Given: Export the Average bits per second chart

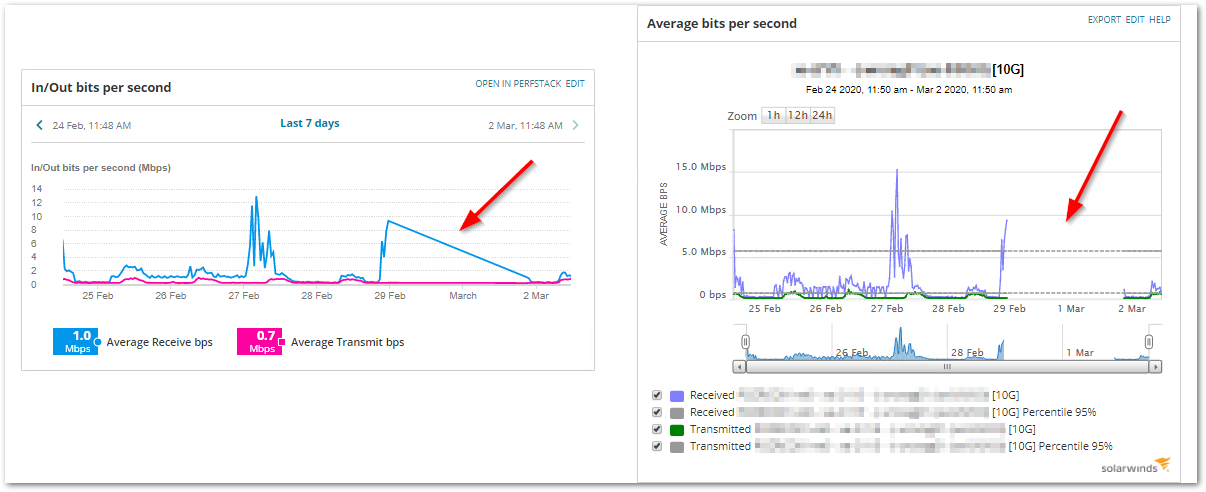Looking at the screenshot, I should 1104,20.
